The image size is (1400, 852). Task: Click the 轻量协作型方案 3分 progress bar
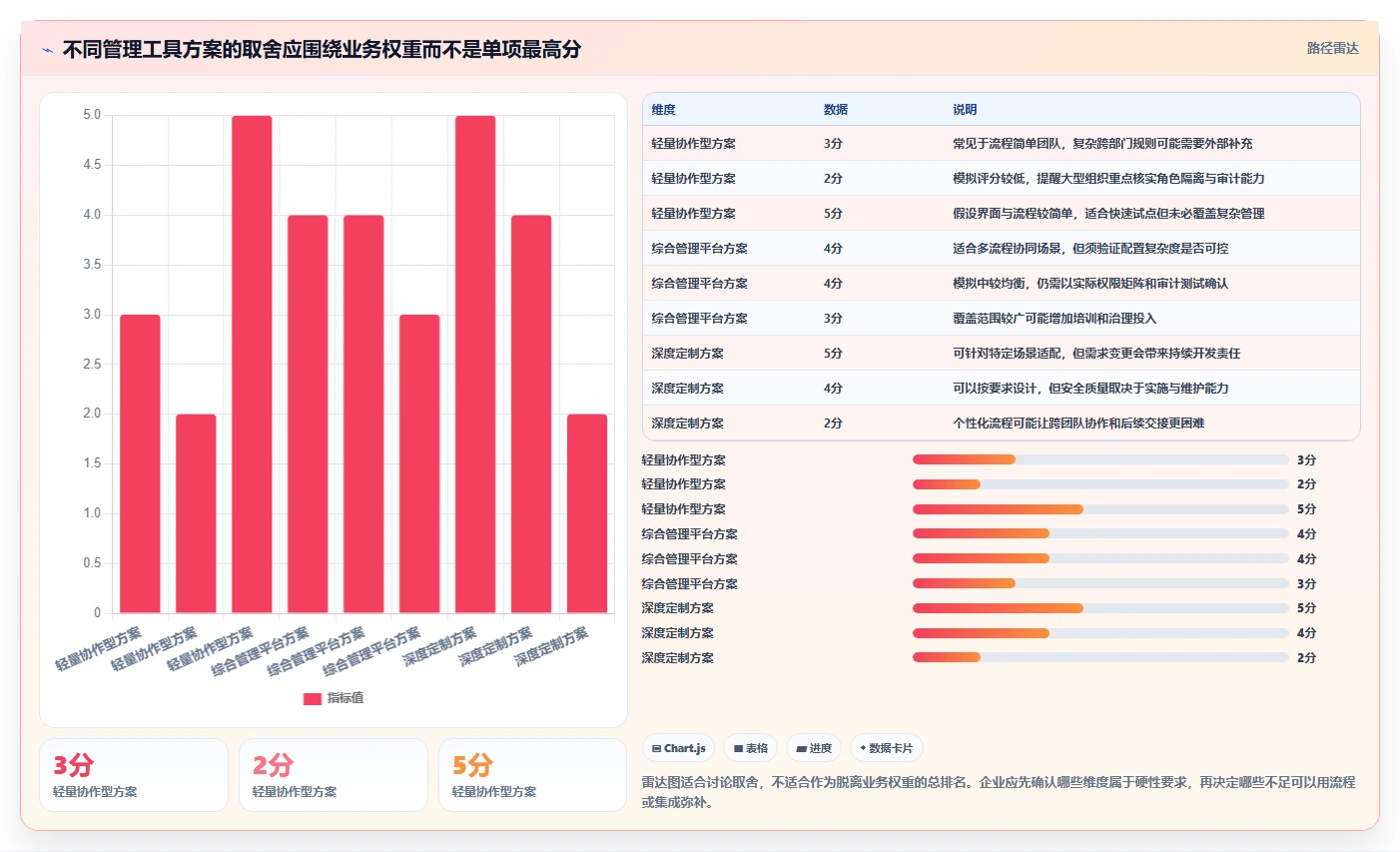(x=1100, y=459)
